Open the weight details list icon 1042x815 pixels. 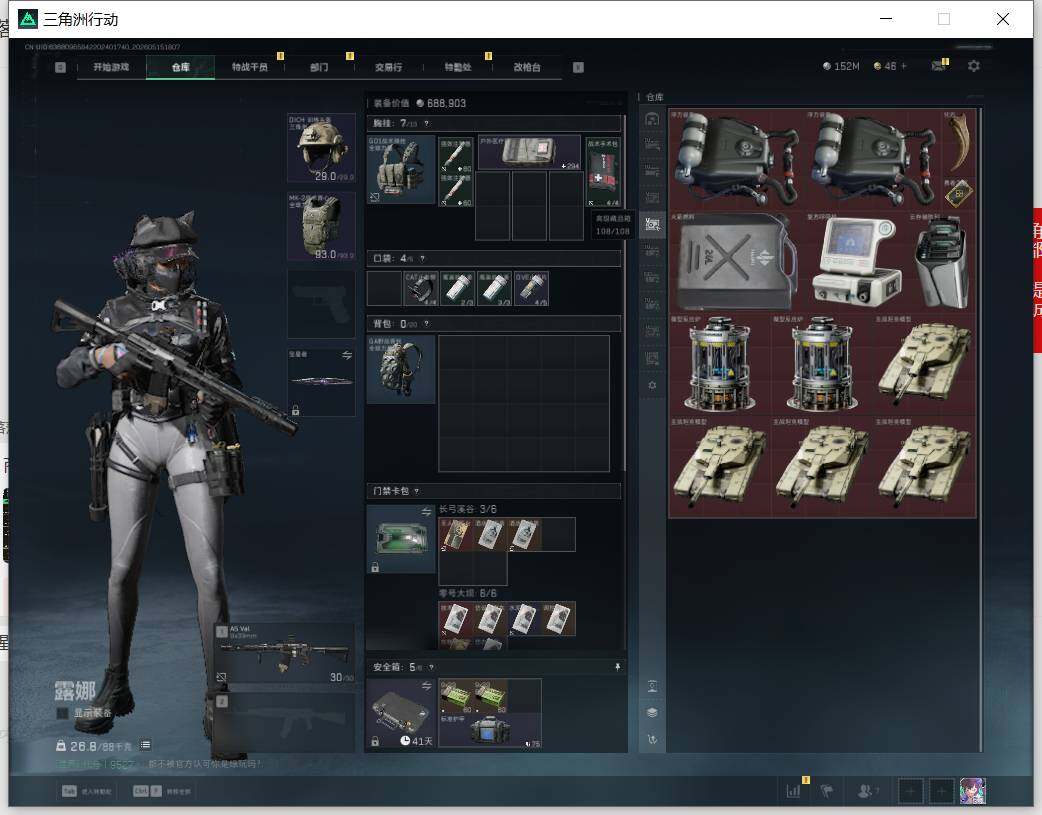[x=146, y=745]
